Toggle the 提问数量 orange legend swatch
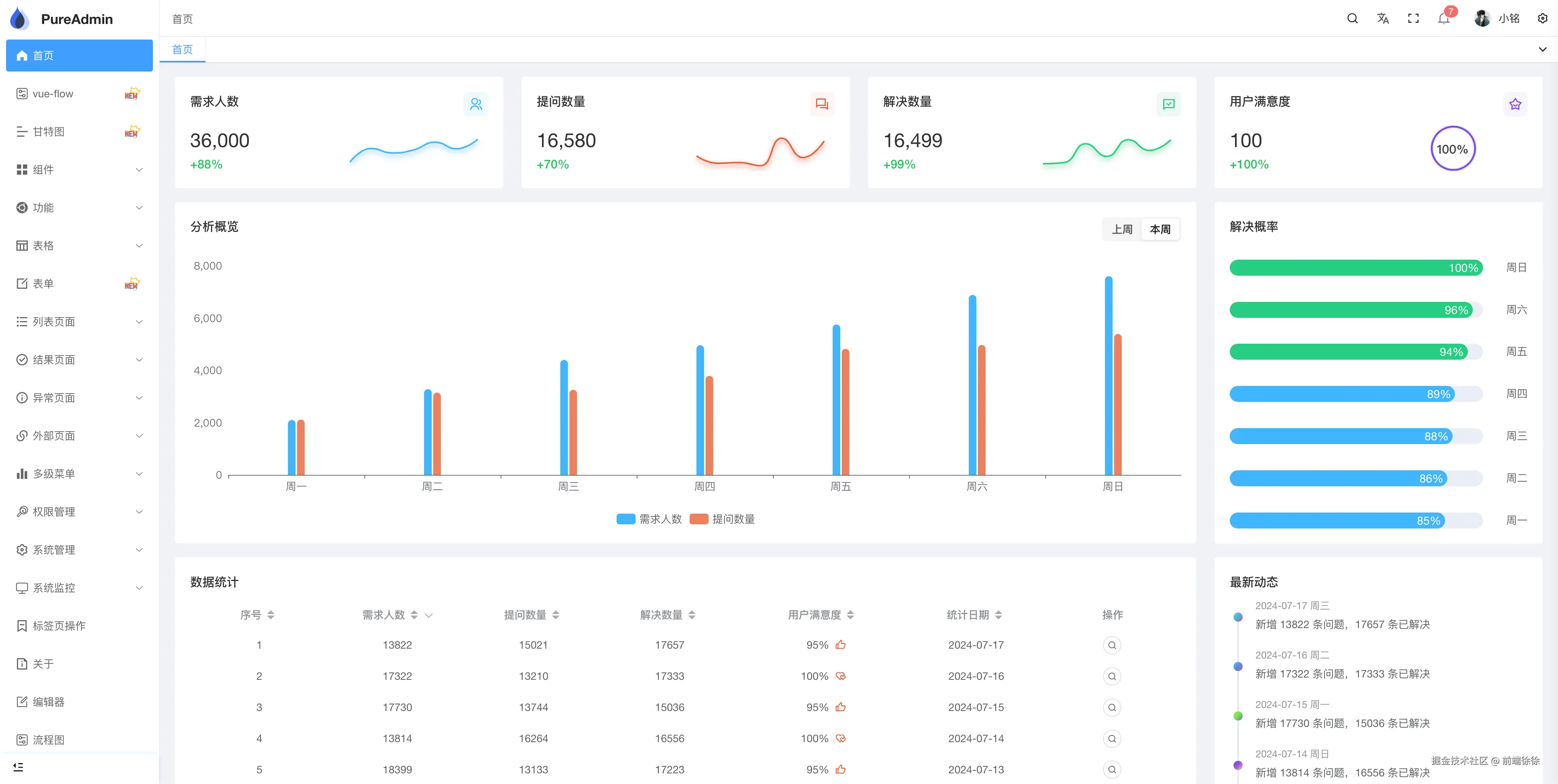Image resolution: width=1558 pixels, height=784 pixels. 699,519
